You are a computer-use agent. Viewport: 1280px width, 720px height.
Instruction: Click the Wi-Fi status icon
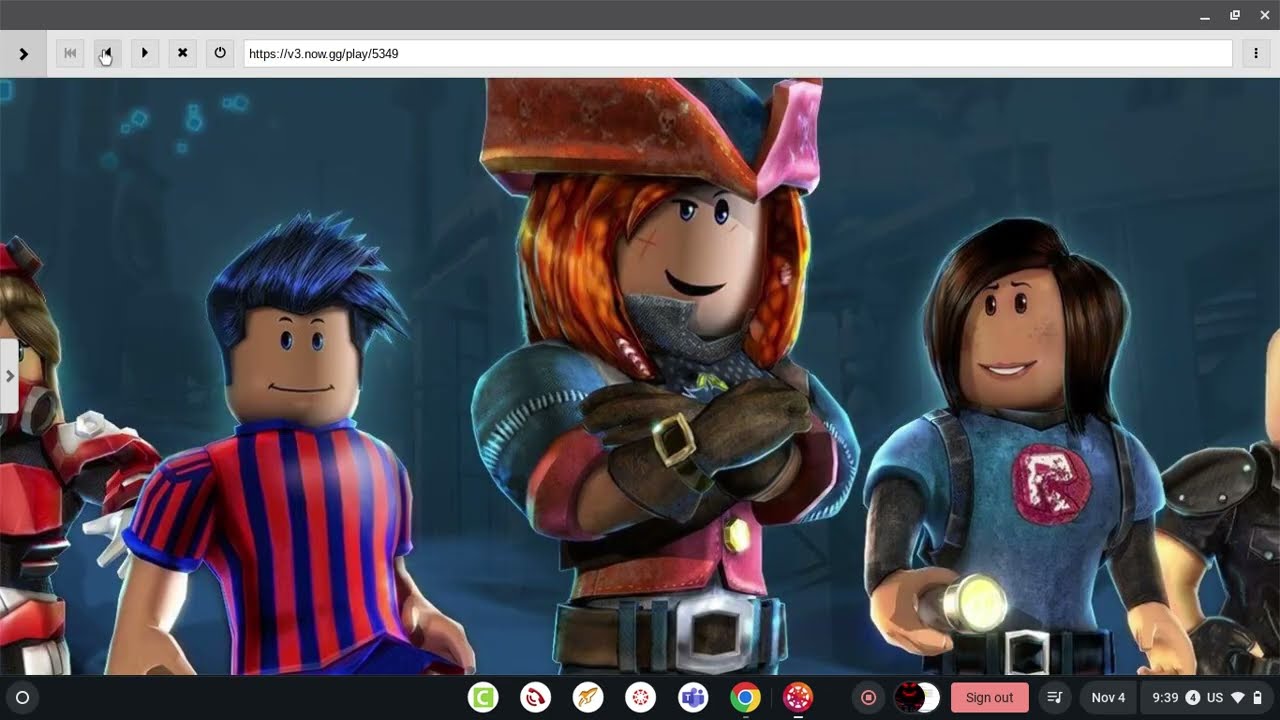[x=1238, y=698]
